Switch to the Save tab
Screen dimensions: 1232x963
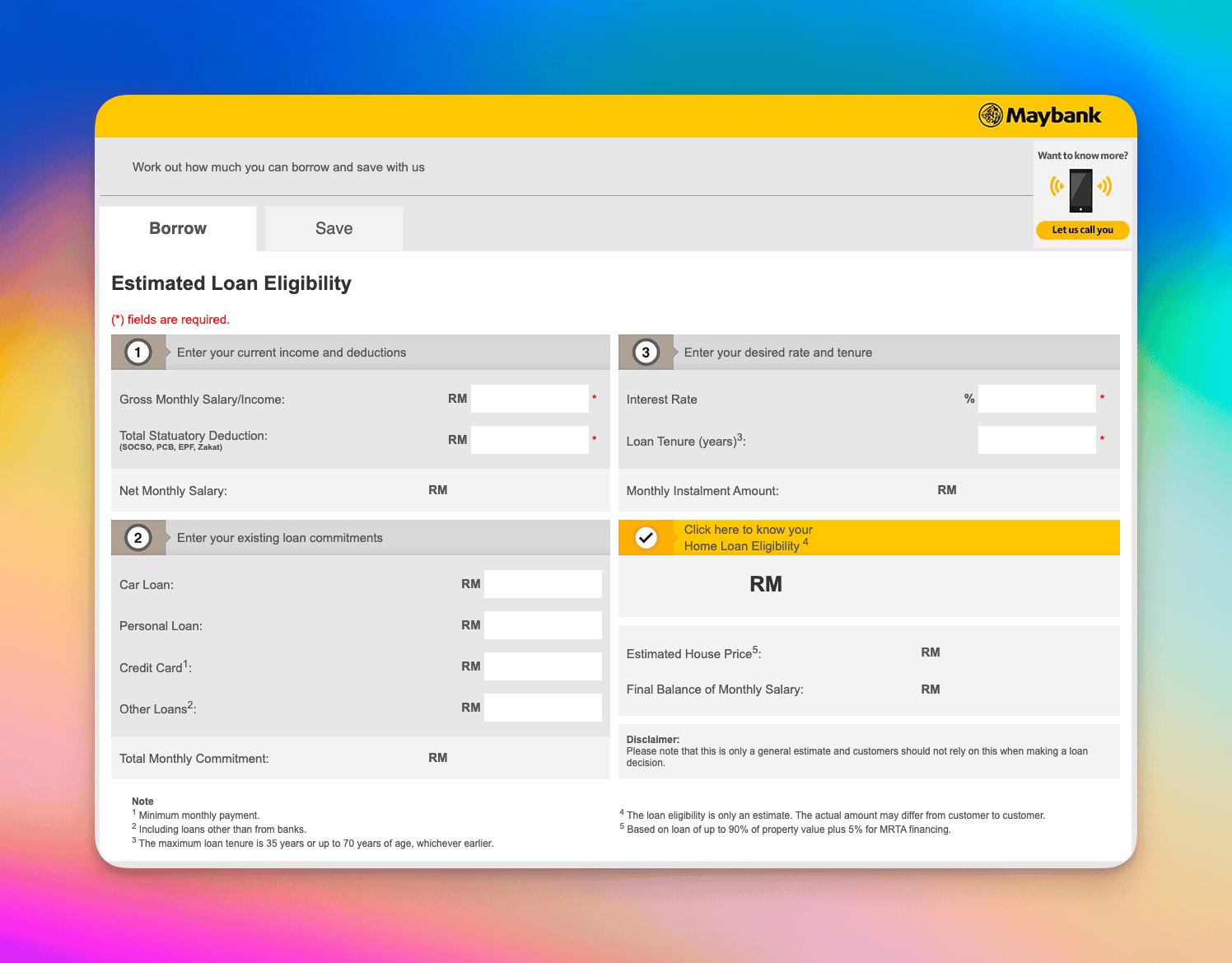[334, 228]
